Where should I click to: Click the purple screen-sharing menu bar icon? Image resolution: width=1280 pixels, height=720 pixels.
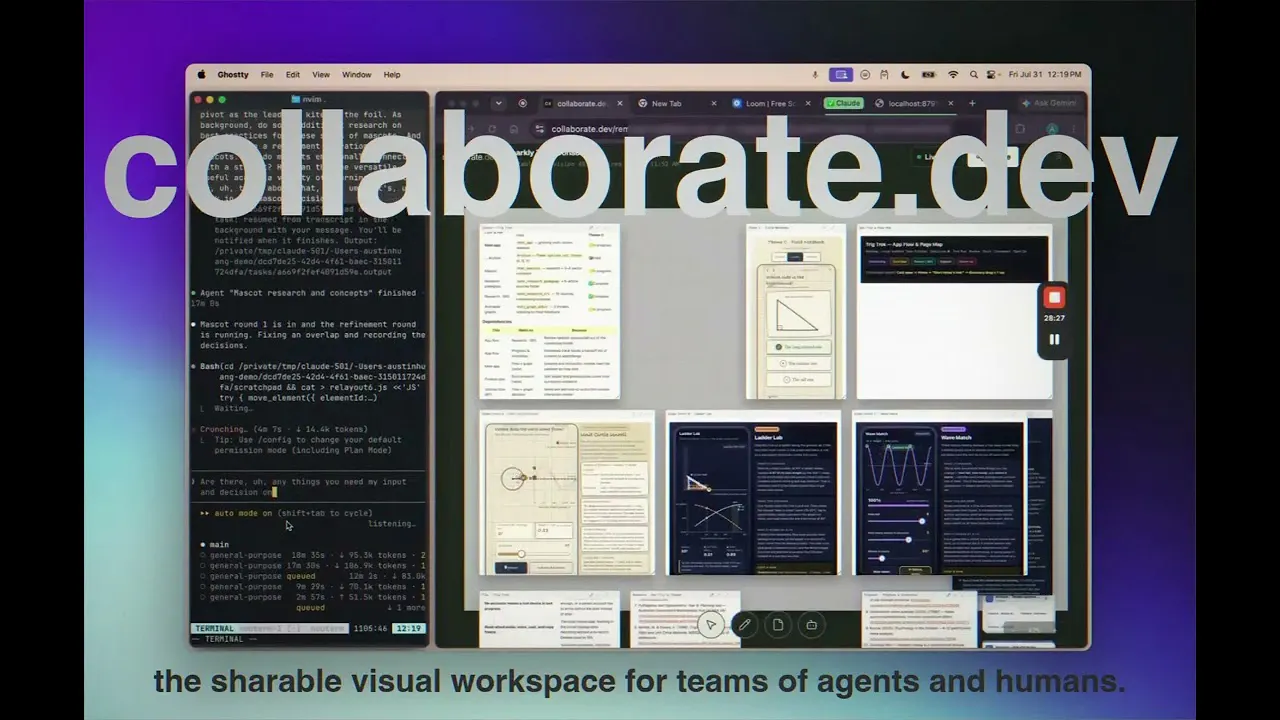(x=841, y=75)
